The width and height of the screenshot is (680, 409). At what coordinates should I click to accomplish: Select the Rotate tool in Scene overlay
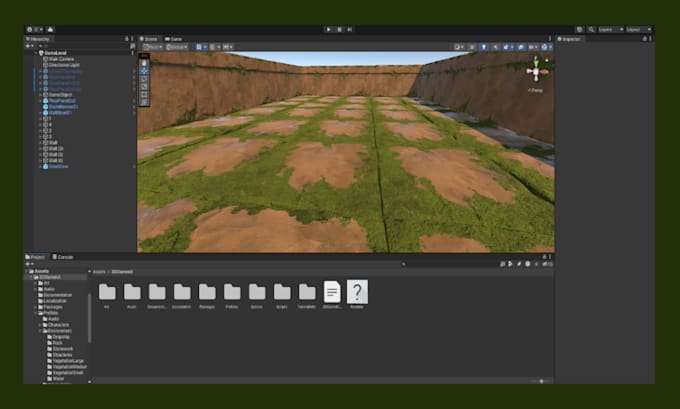pos(144,79)
